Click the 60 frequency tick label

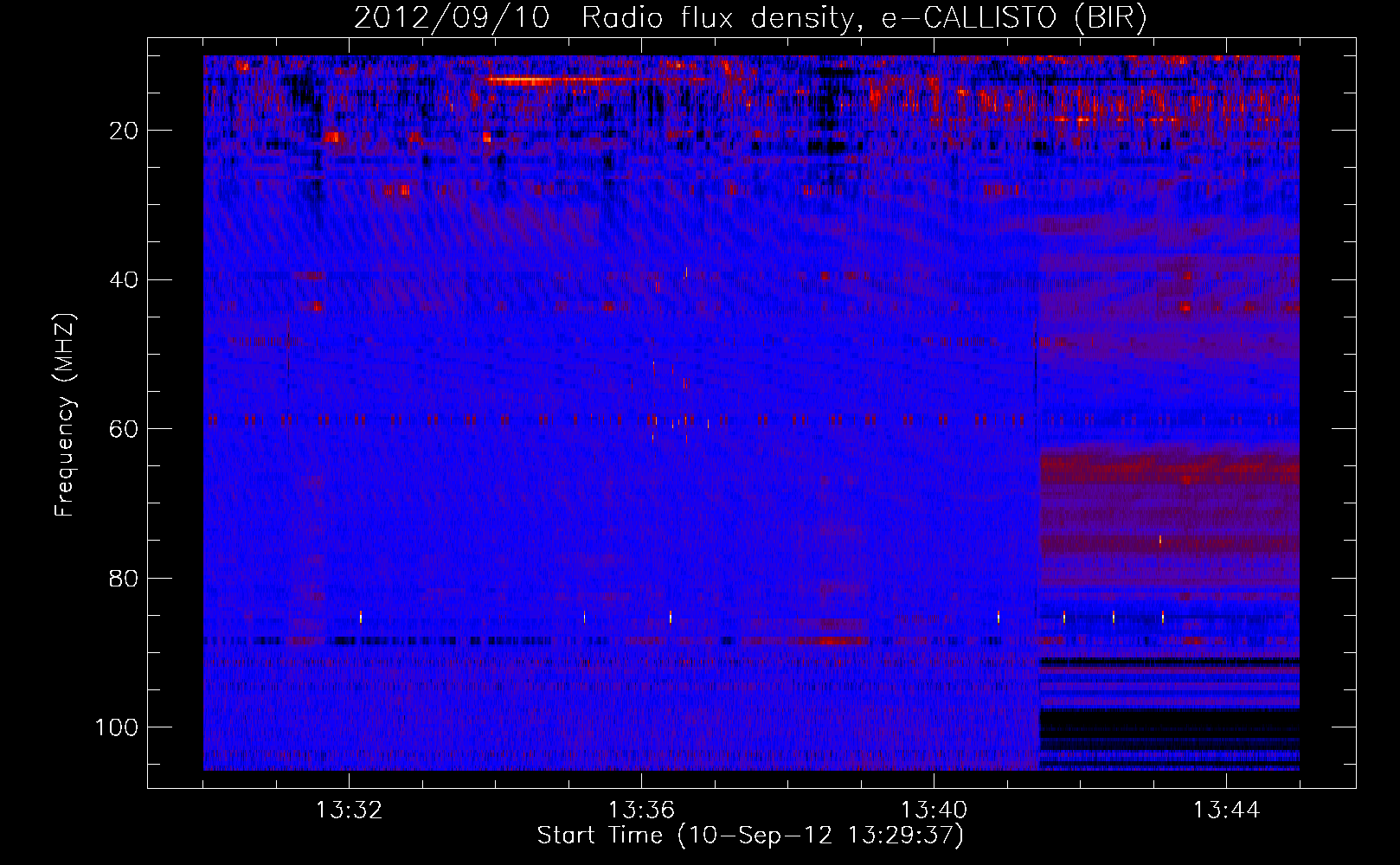(124, 429)
